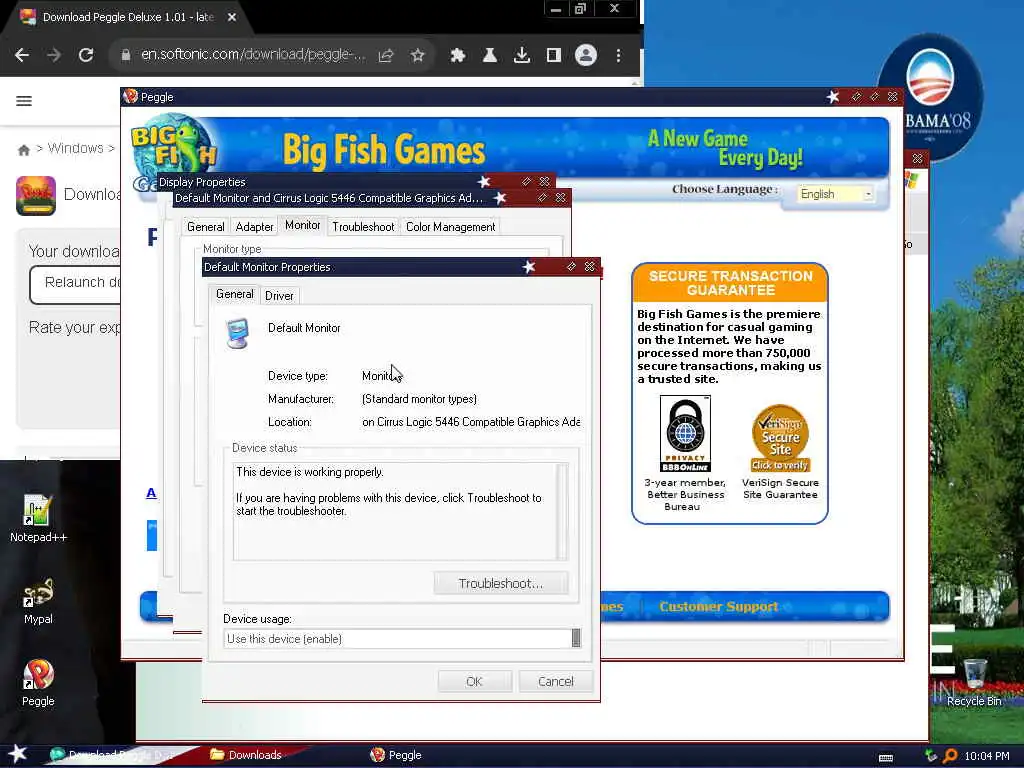Click the '(Standard monitor types)' manufacturer value
Screen dimensions: 1024x768
pos(419,399)
